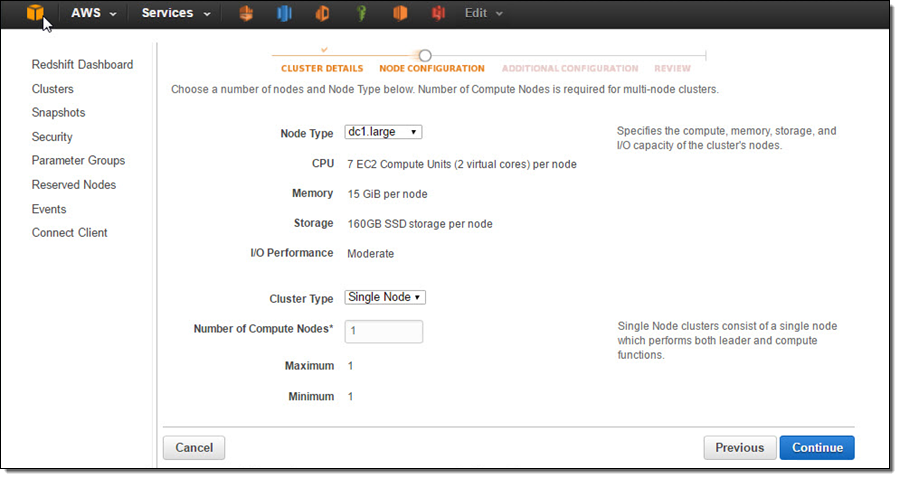Open Security in the sidebar
Viewport: 900px width, 479px height.
[52, 137]
